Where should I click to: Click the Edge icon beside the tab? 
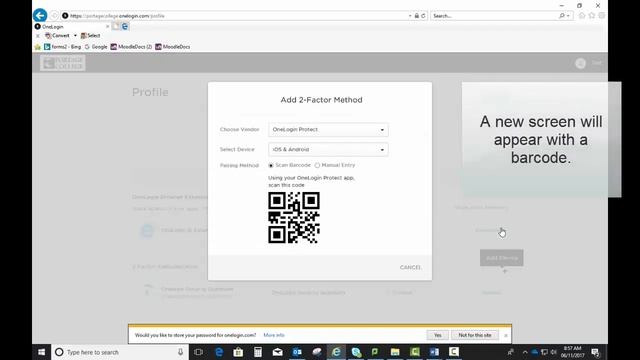pos(125,27)
